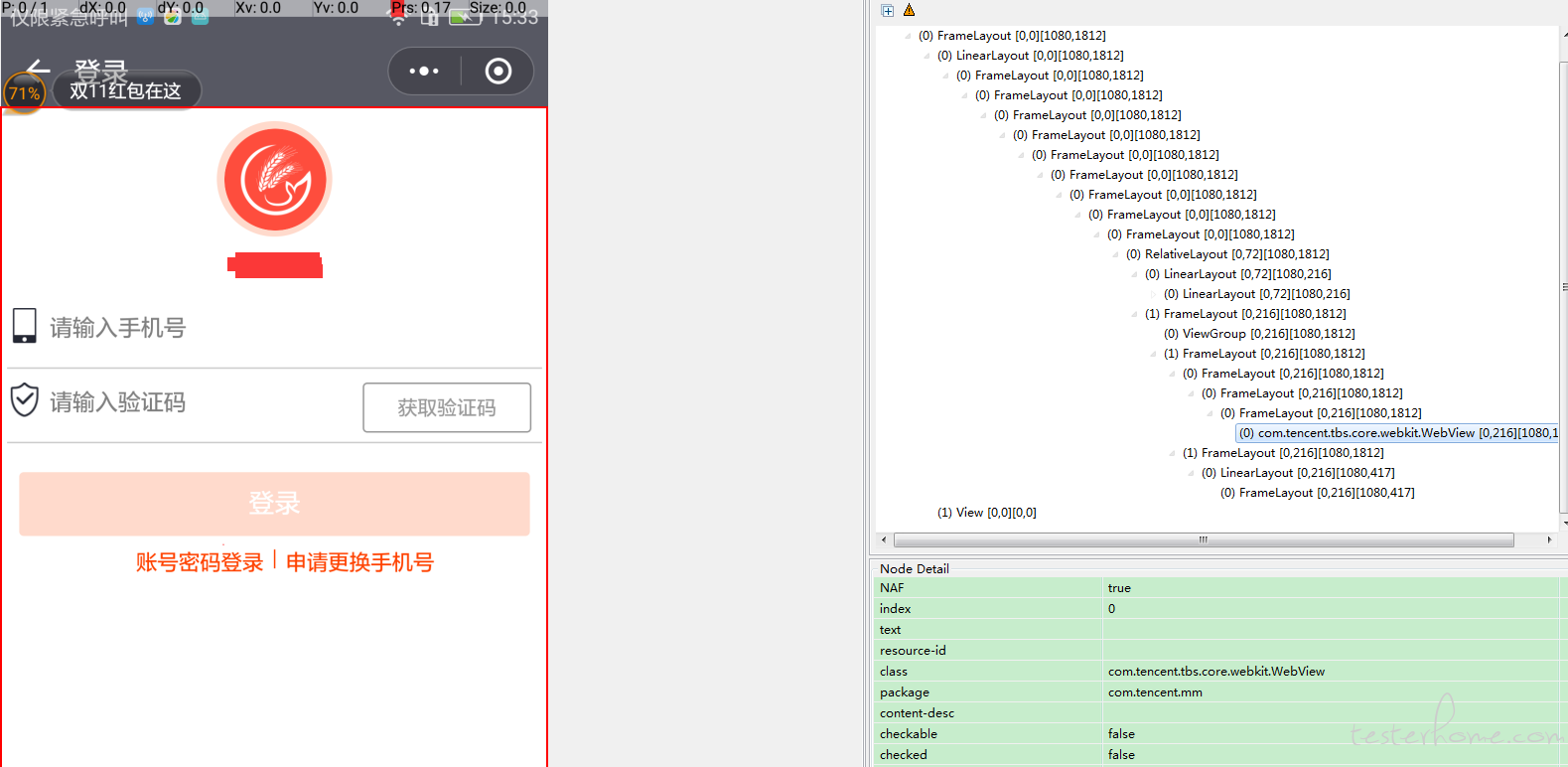This screenshot has height=767, width=1568.
Task: Focus the 请输入手机号 input field
Action: (x=275, y=328)
